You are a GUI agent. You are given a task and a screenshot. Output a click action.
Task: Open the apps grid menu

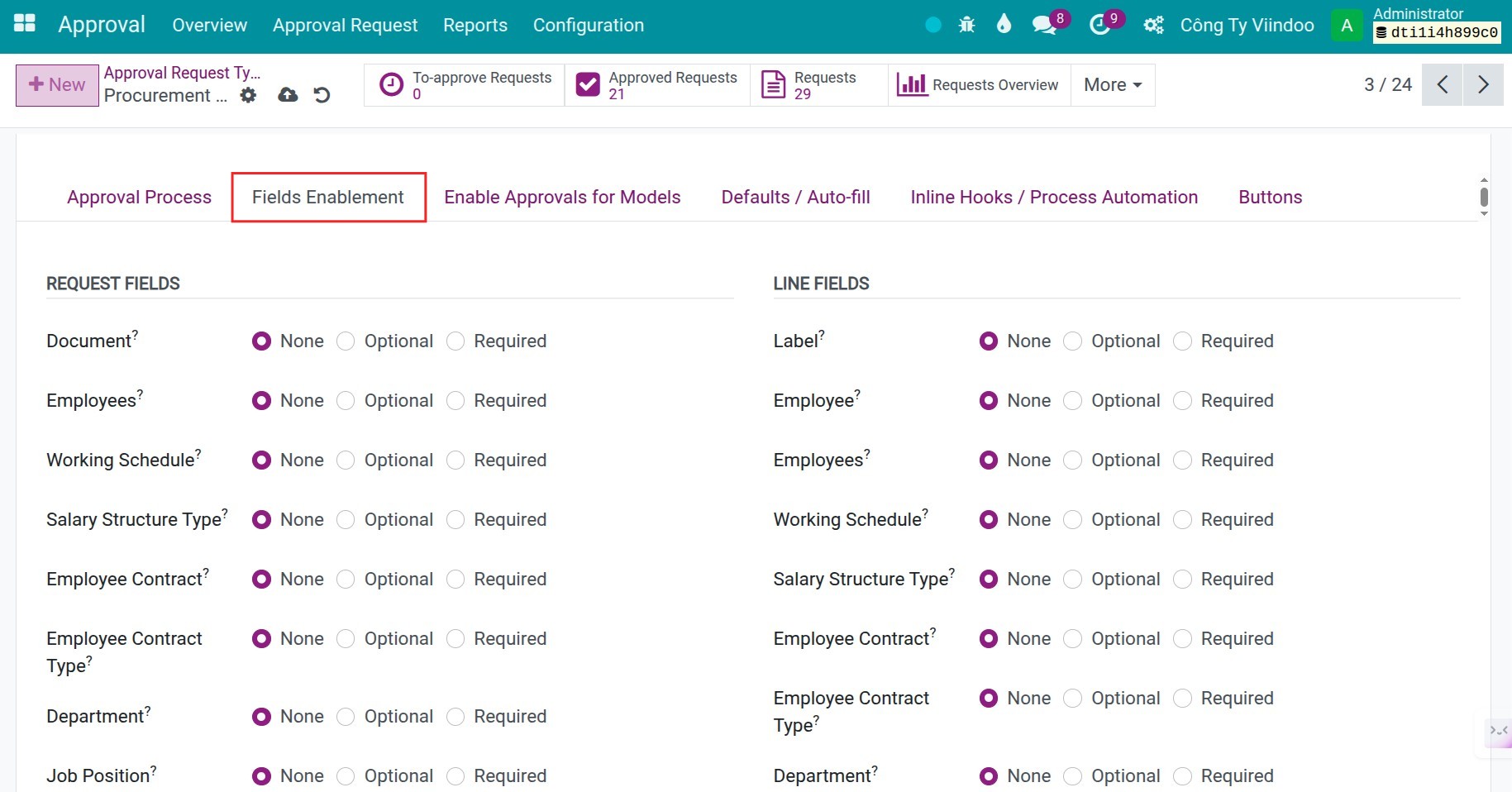[x=25, y=23]
